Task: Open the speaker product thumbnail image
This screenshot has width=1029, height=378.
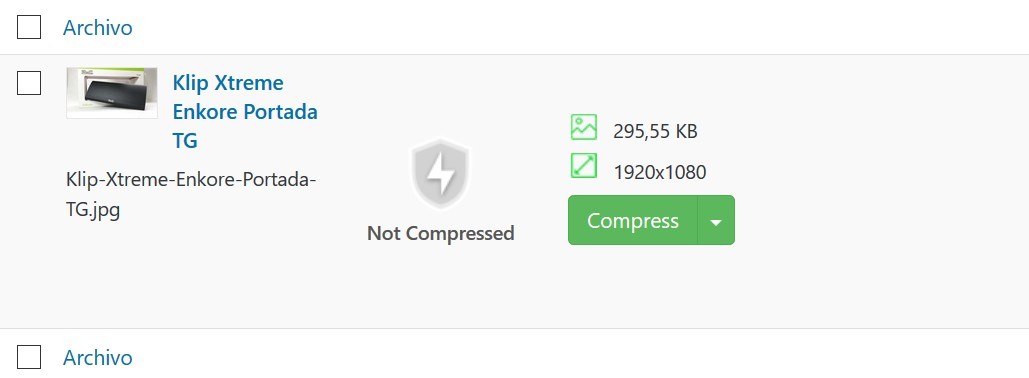Action: pos(112,93)
